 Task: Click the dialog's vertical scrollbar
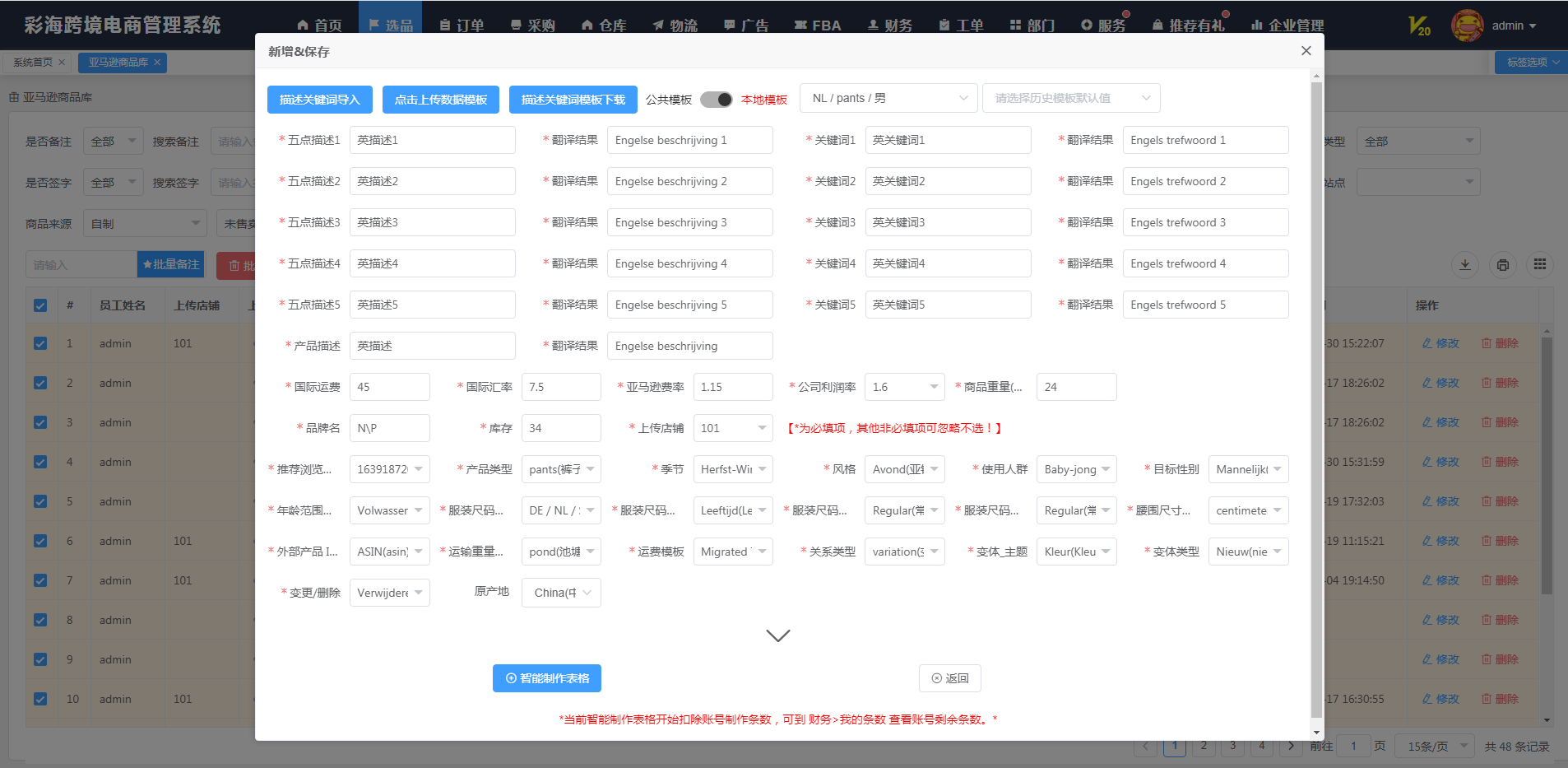point(1316,395)
